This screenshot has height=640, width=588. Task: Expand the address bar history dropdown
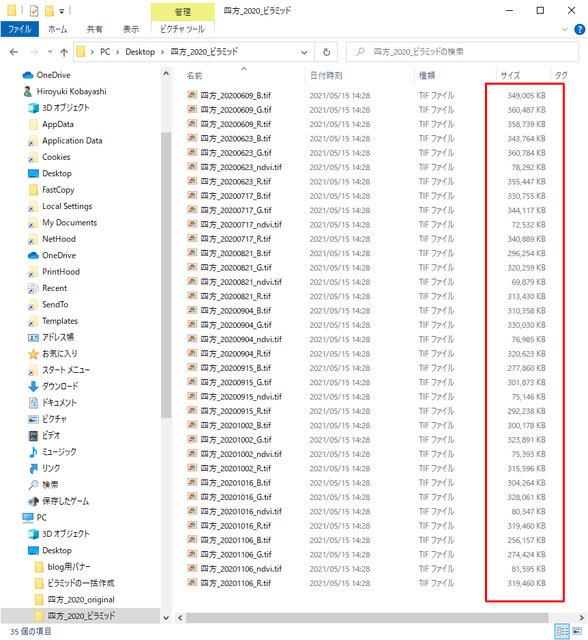[x=304, y=52]
